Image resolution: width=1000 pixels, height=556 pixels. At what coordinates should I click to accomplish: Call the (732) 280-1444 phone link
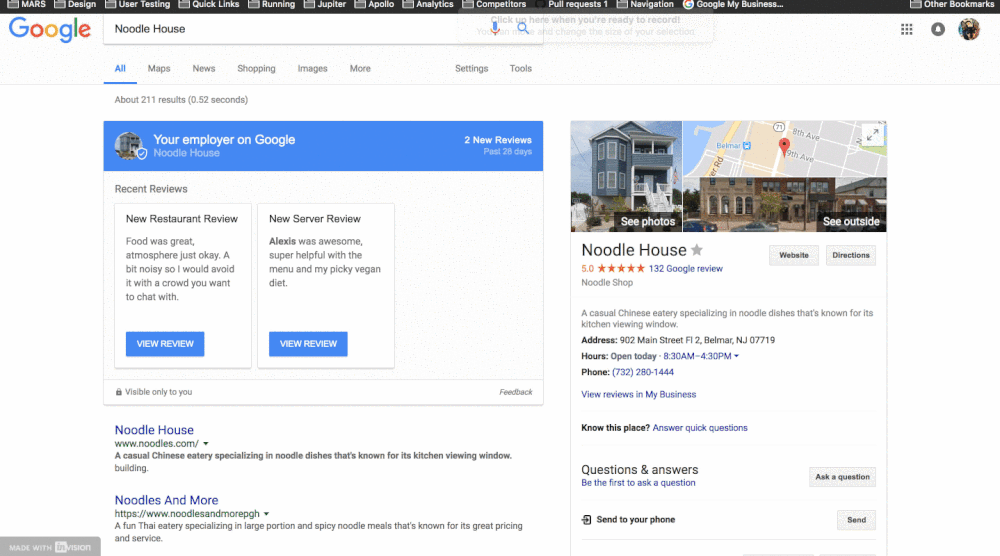(643, 372)
